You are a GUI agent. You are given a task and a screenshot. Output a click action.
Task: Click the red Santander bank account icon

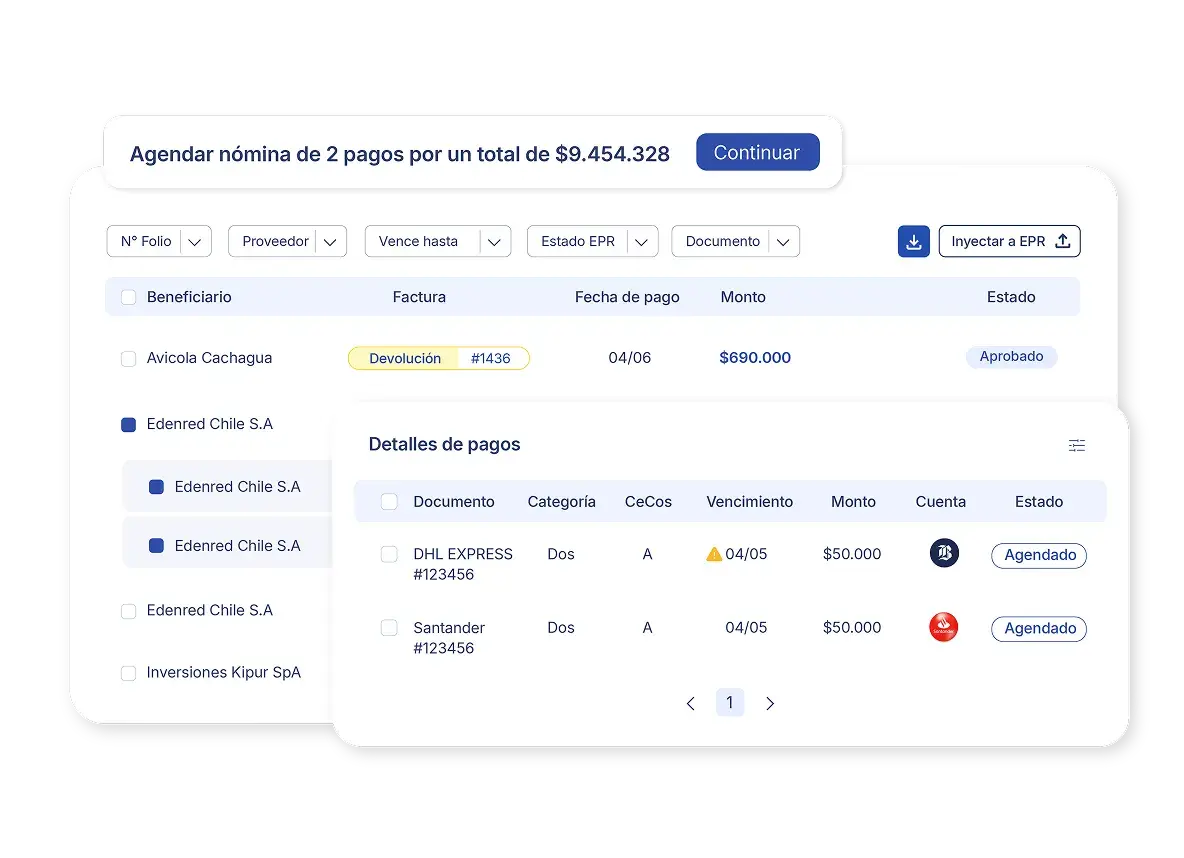pos(944,627)
